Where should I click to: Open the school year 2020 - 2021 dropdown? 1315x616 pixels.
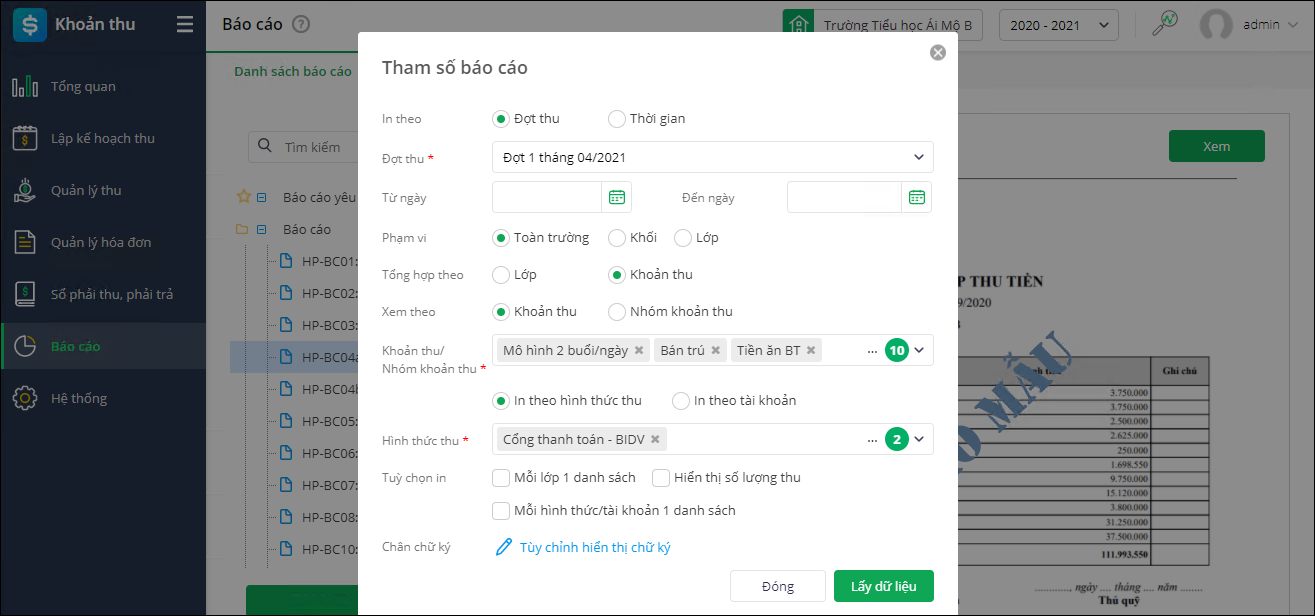pyautogui.click(x=1058, y=25)
